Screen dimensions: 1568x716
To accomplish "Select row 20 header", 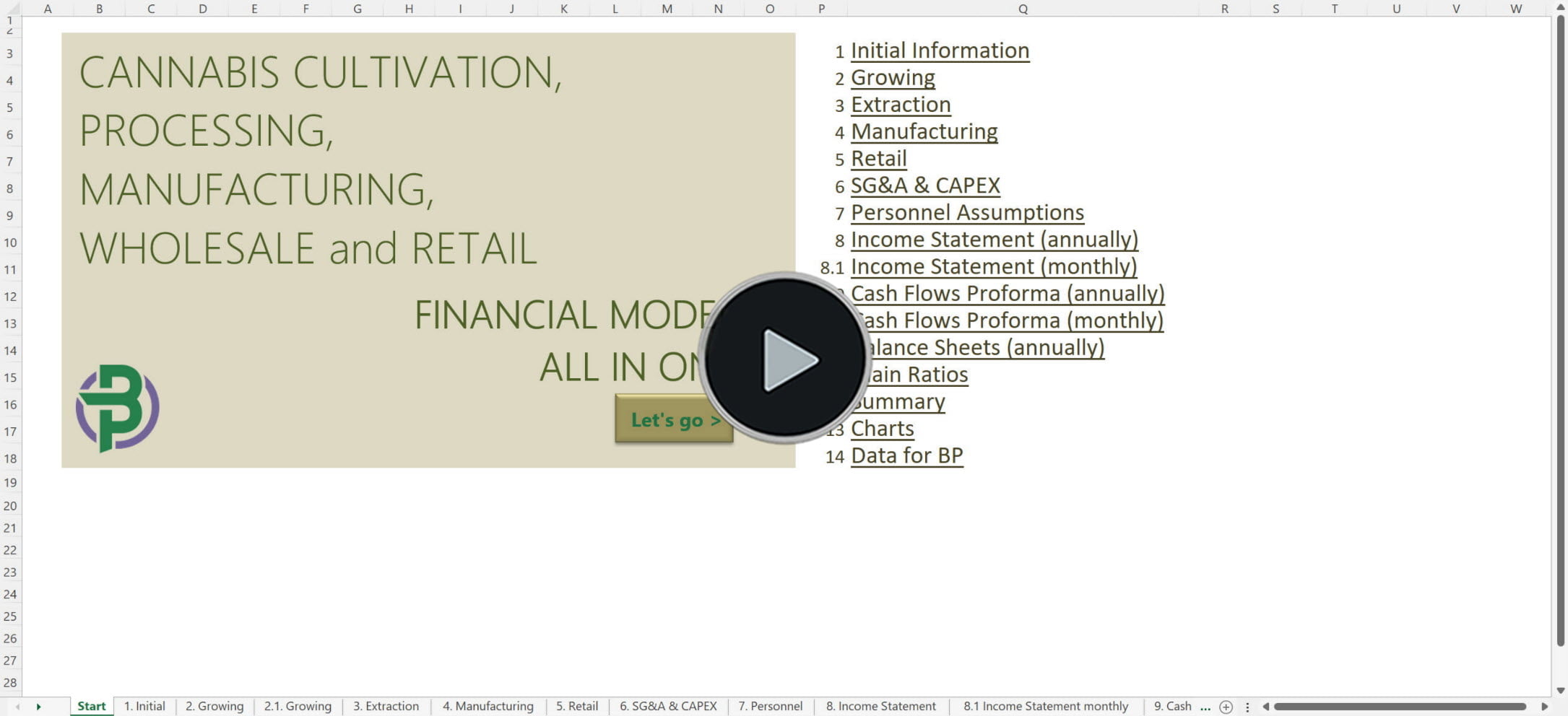I will [x=10, y=506].
